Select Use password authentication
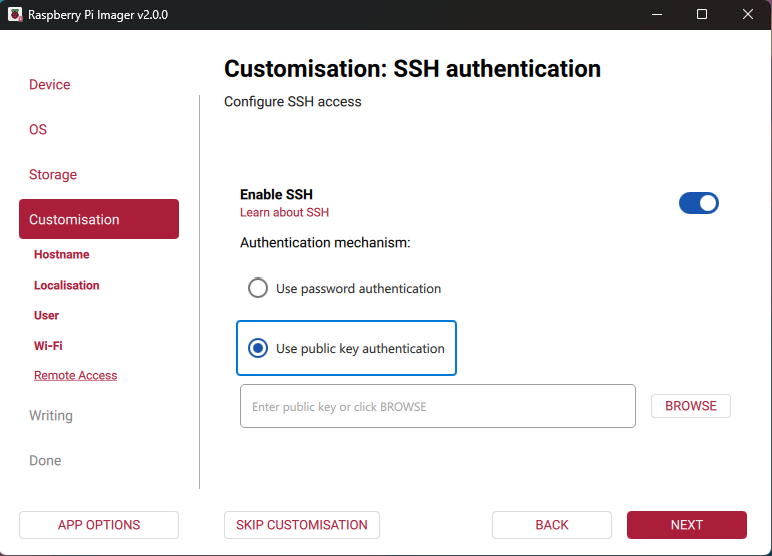Screen dimensions: 772x556 [258, 288]
